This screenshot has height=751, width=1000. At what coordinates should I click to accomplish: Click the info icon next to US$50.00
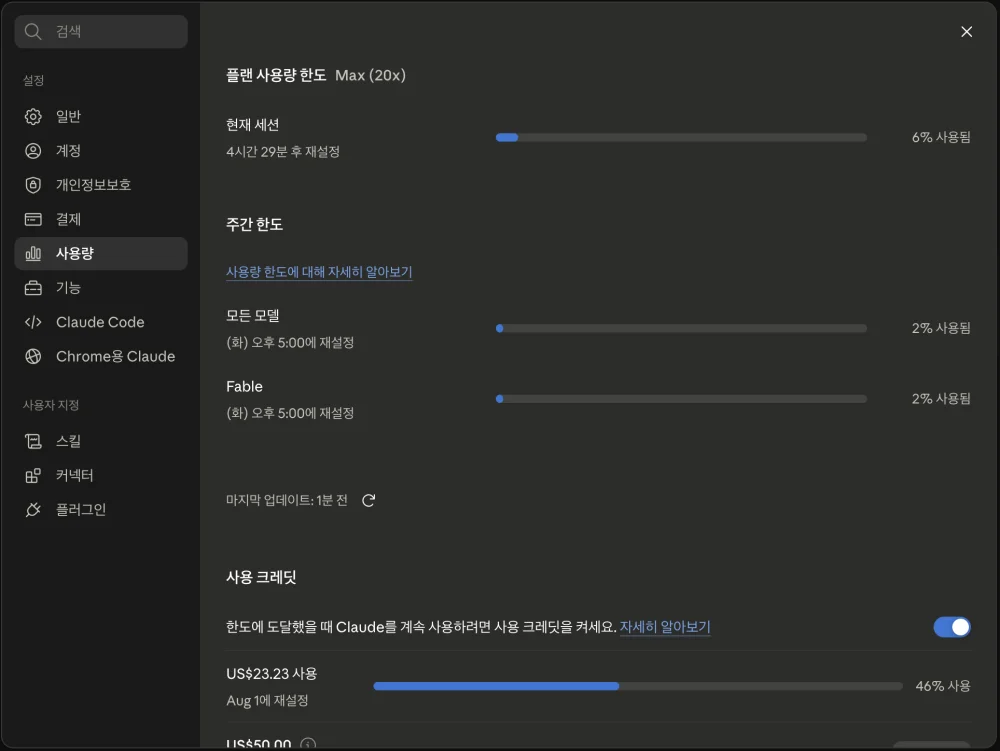point(308,744)
